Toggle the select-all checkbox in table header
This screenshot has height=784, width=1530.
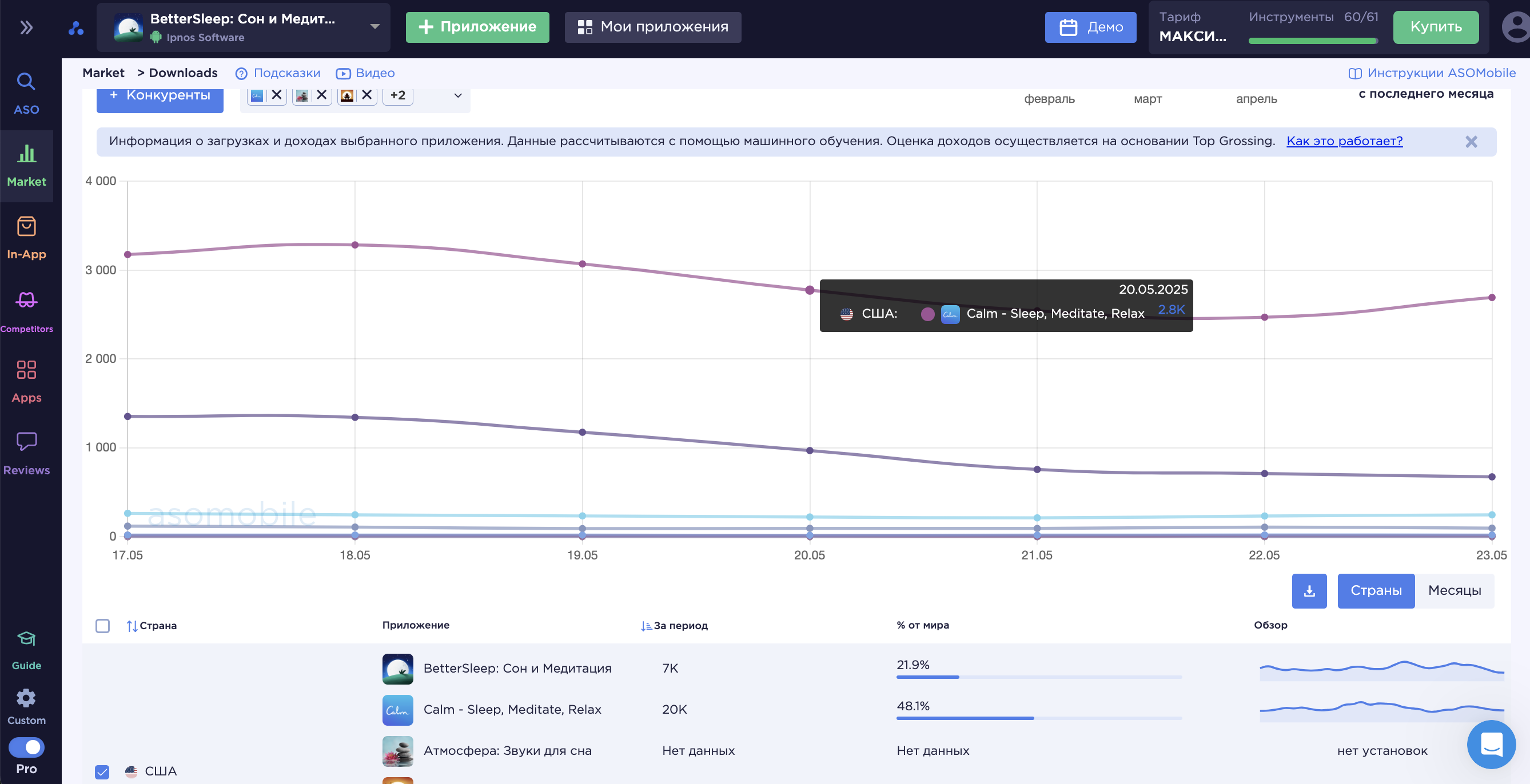[x=102, y=626]
